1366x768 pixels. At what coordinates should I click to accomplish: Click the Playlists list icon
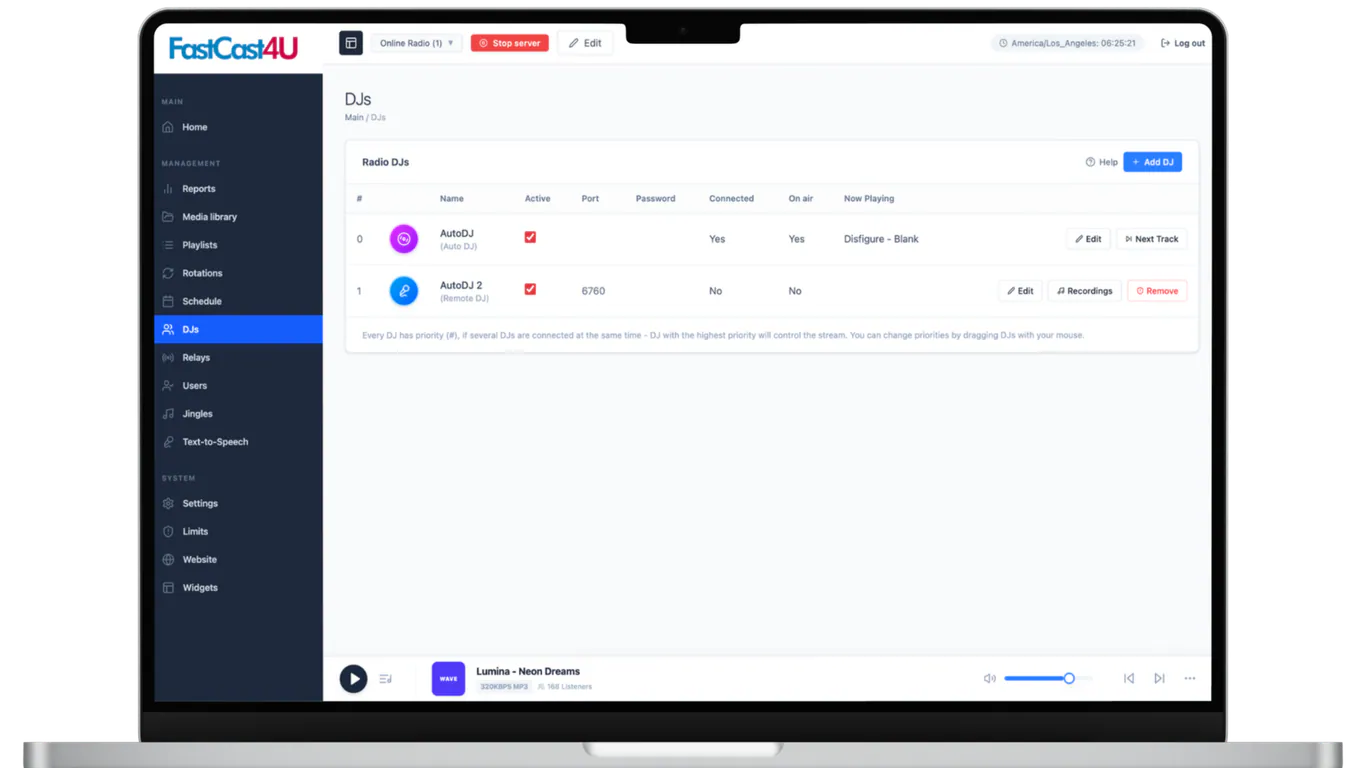168,244
